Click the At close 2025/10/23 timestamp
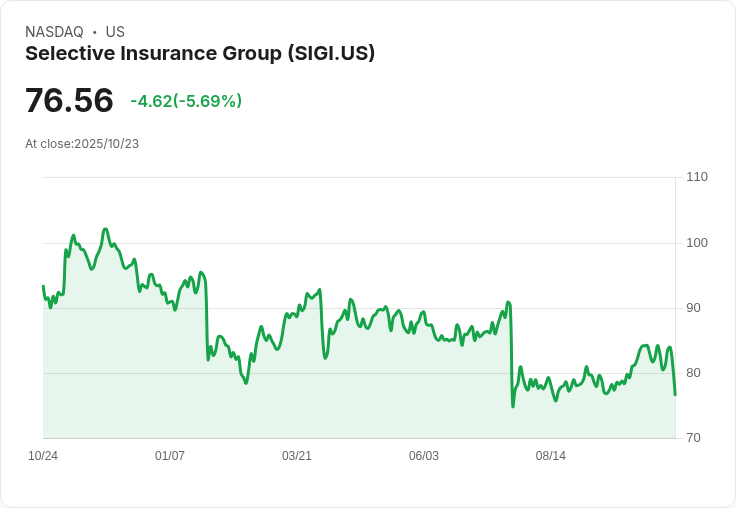Viewport: 736px width, 508px height. pyautogui.click(x=82, y=144)
